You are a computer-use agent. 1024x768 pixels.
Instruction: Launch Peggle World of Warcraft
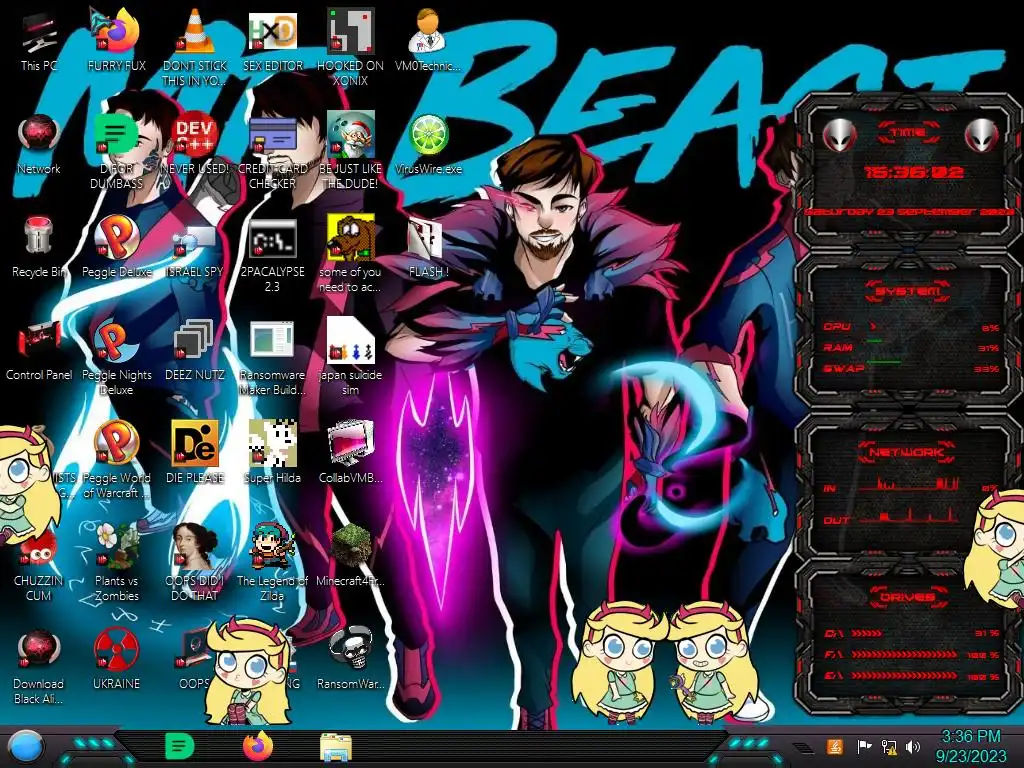pyautogui.click(x=116, y=460)
